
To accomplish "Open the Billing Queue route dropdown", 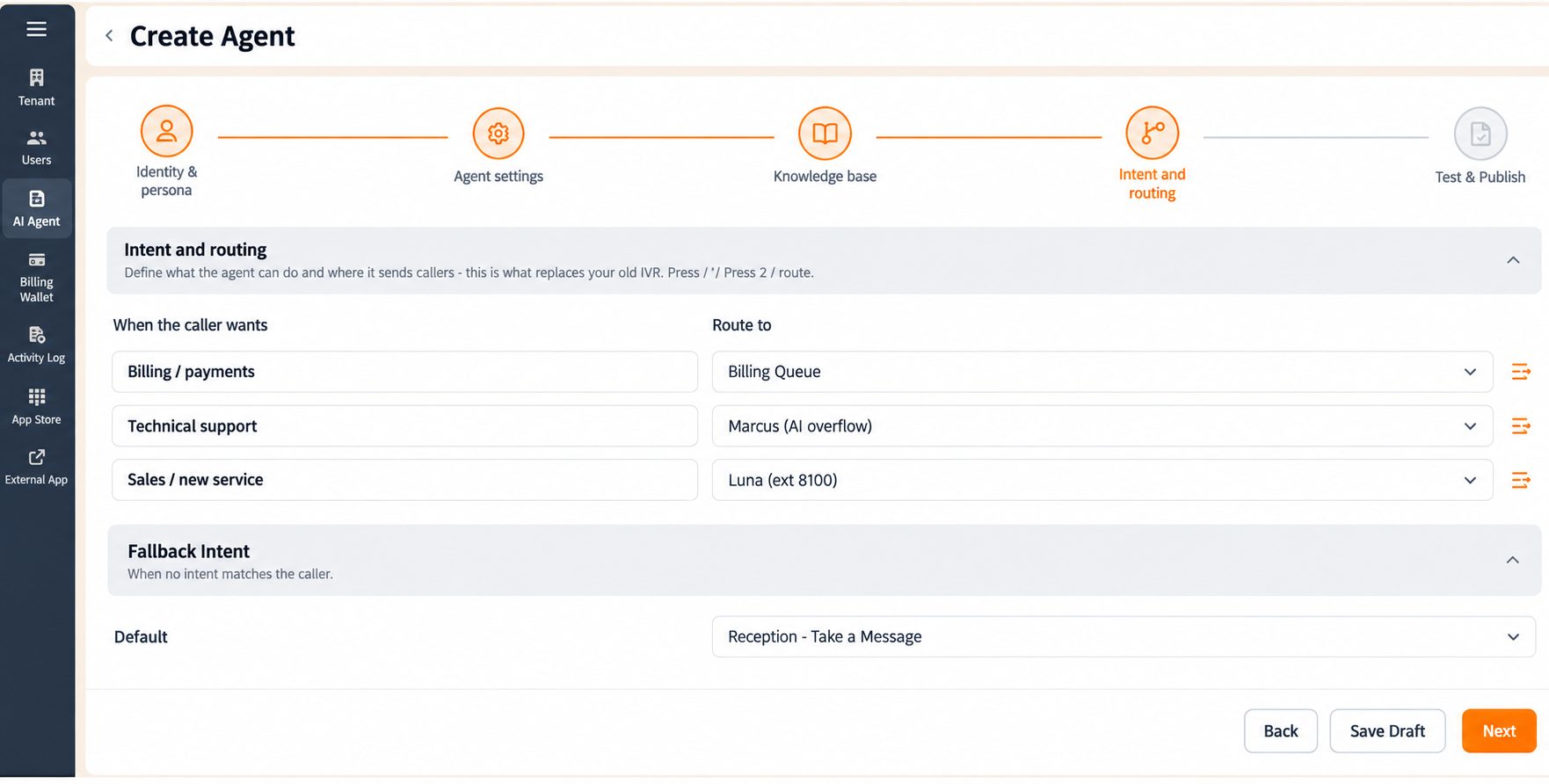I will coord(1102,372).
